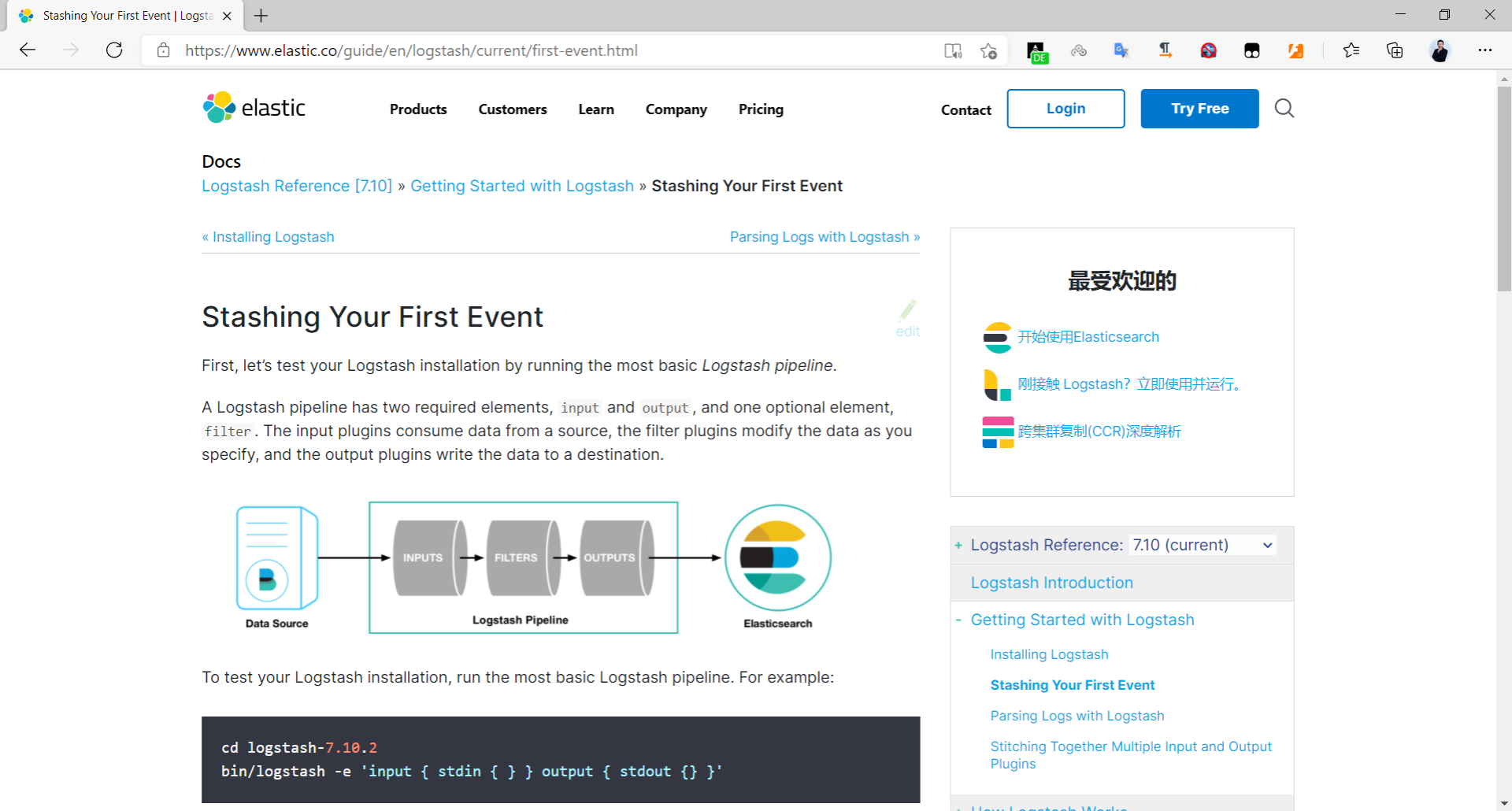Click the Try Free button
The width and height of the screenshot is (1512, 811).
click(1199, 109)
